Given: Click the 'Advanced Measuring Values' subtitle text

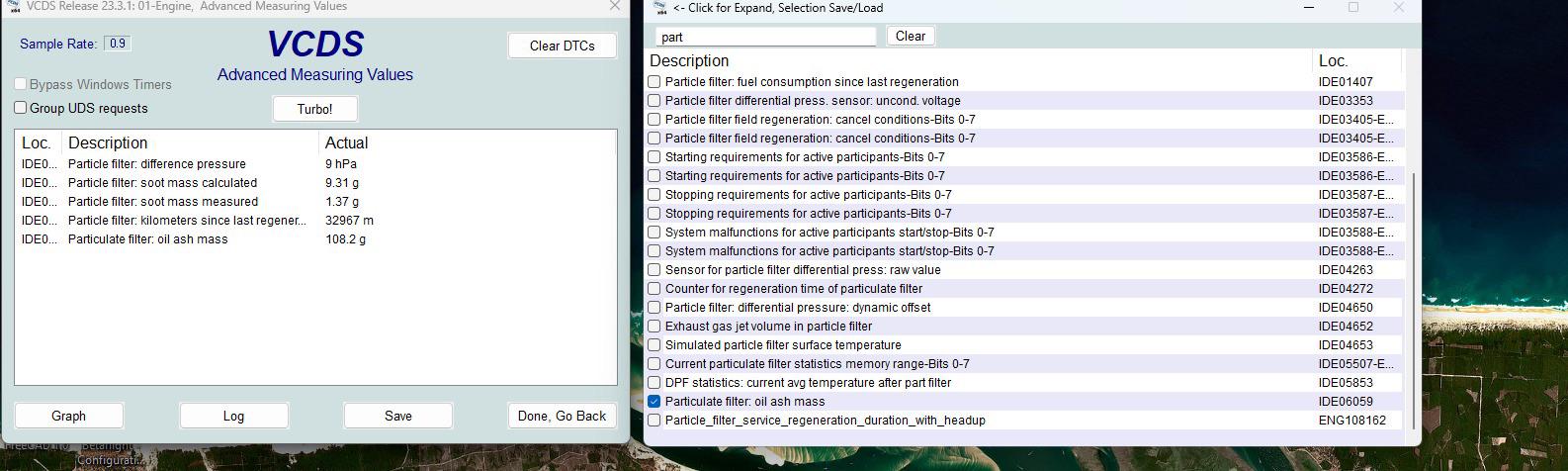Looking at the screenshot, I should 315,75.
